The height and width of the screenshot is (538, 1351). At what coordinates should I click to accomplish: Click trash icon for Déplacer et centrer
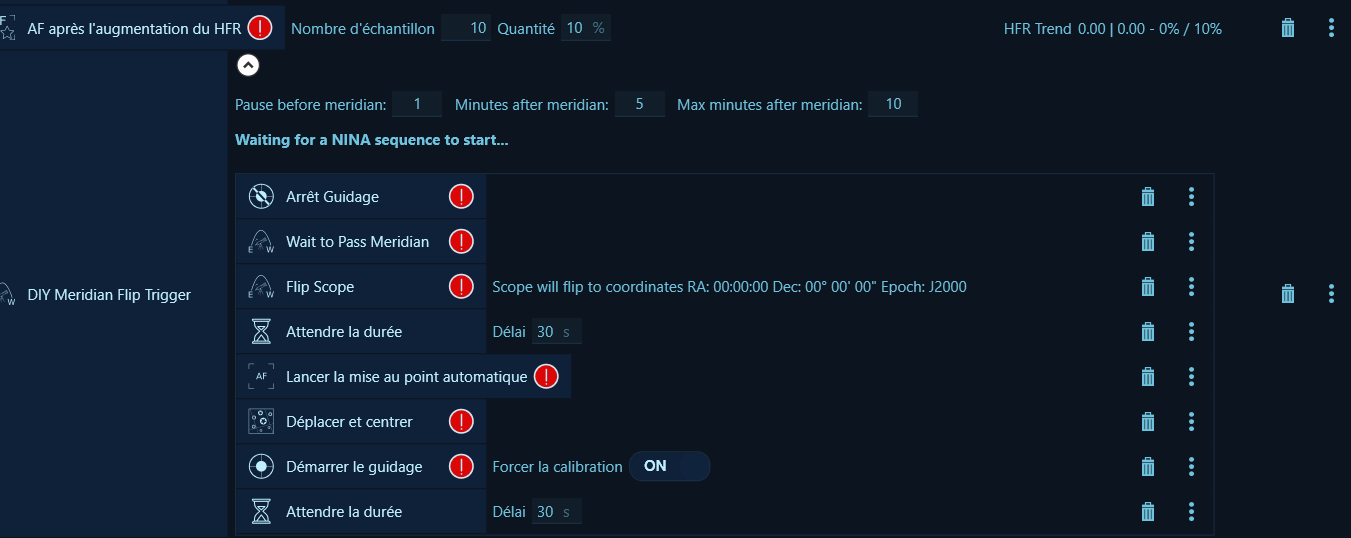pos(1148,422)
